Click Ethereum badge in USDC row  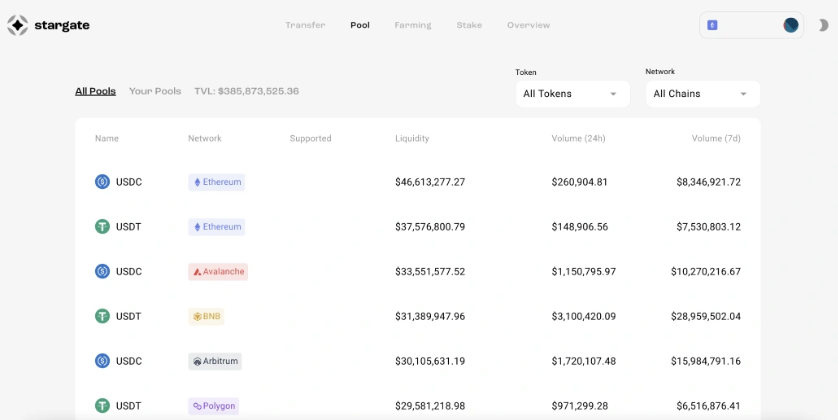216,182
